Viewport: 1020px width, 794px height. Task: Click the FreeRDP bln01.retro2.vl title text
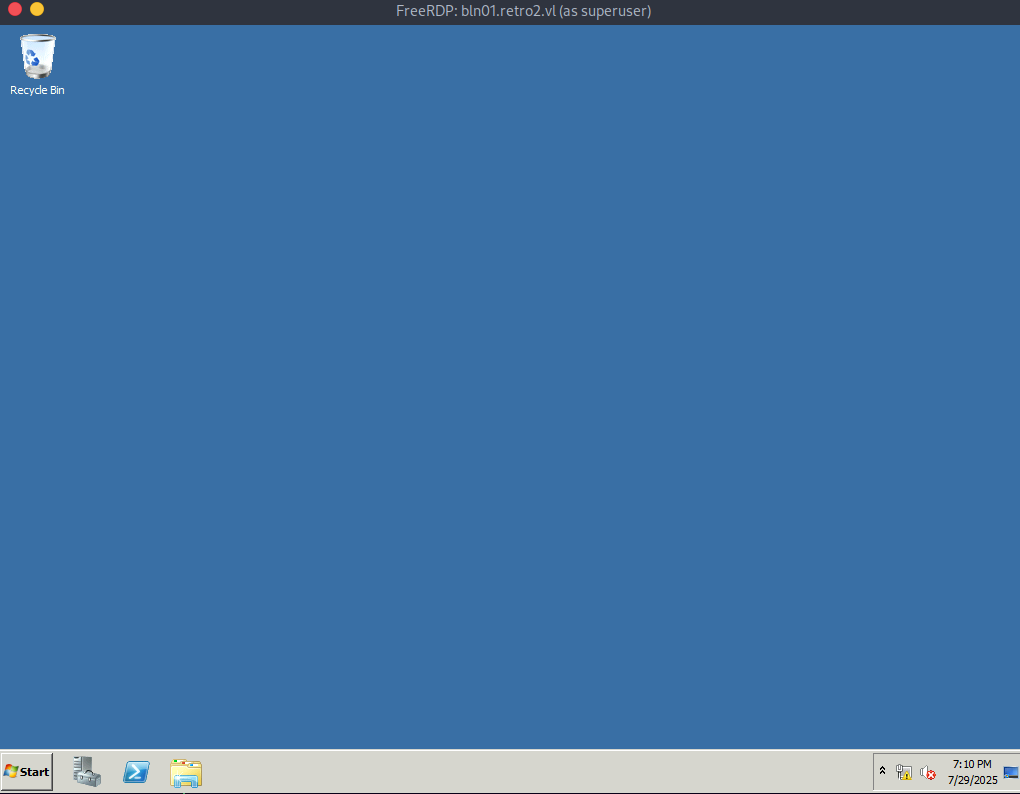click(x=524, y=11)
